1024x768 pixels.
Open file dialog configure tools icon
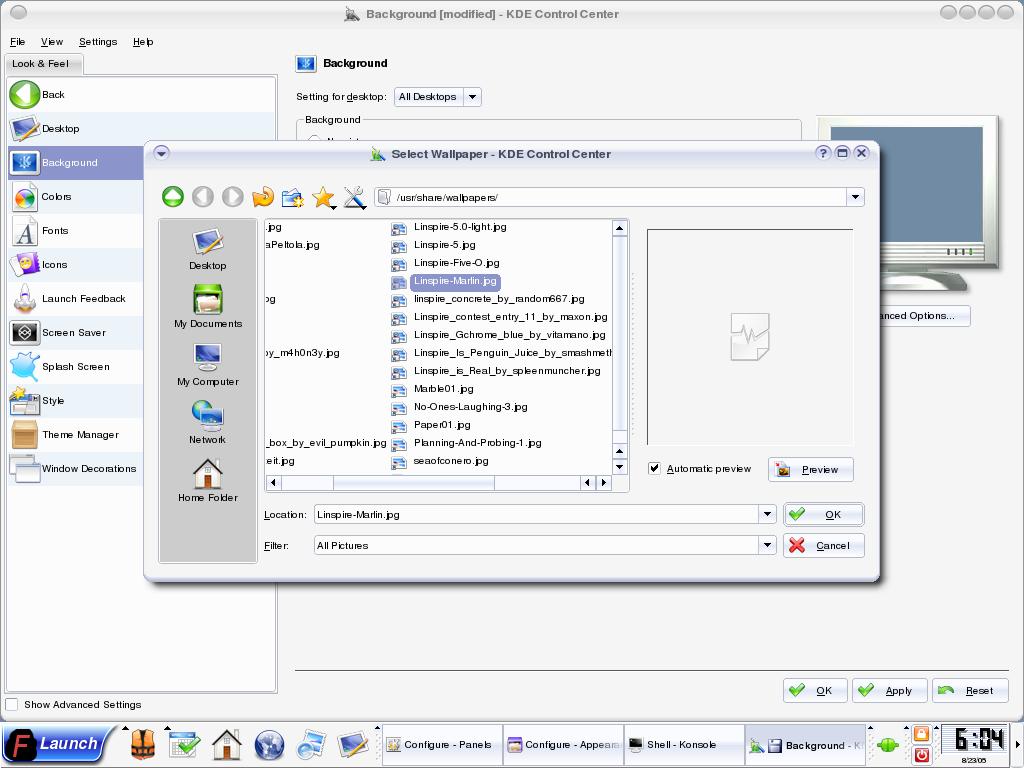coord(354,197)
